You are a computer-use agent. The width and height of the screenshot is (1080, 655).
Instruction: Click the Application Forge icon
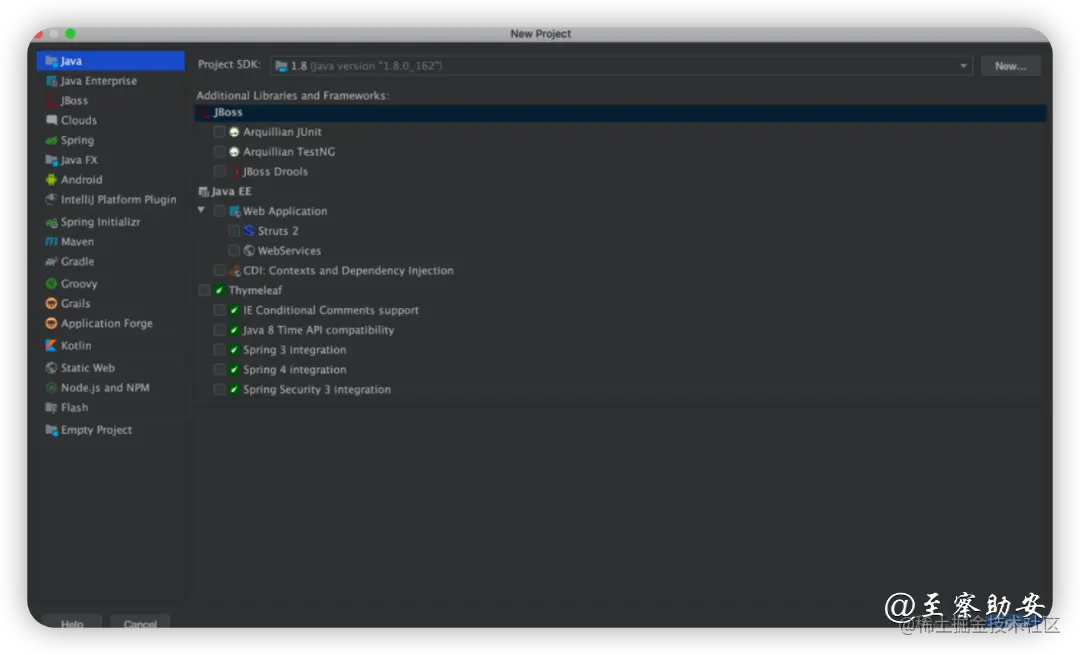[x=51, y=324]
